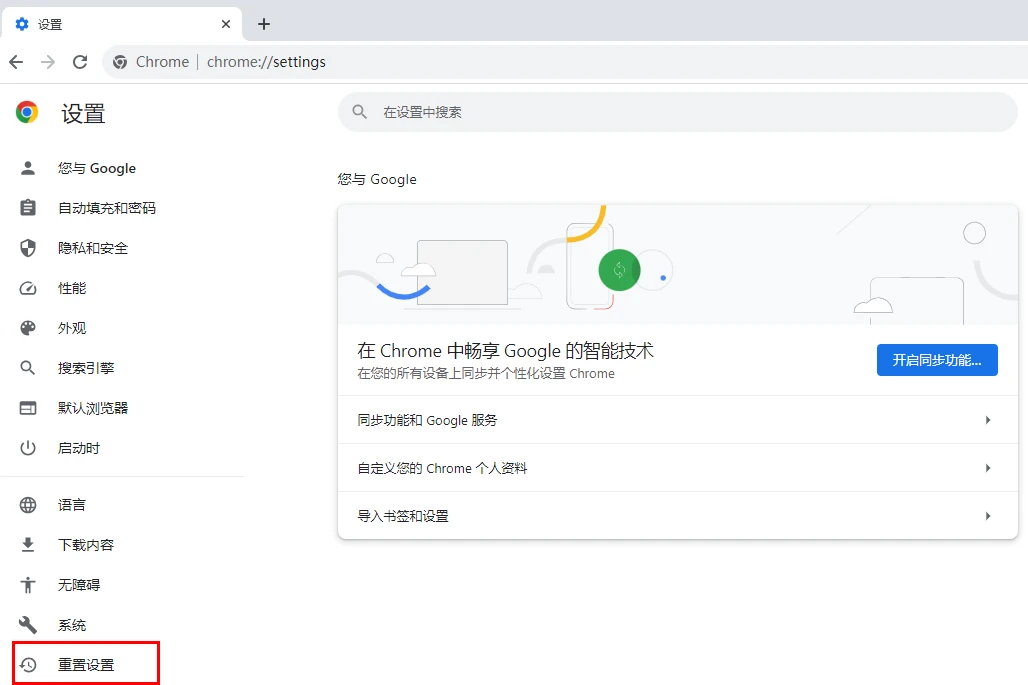Click the forward navigation arrow
The width and height of the screenshot is (1028, 685).
click(x=48, y=62)
